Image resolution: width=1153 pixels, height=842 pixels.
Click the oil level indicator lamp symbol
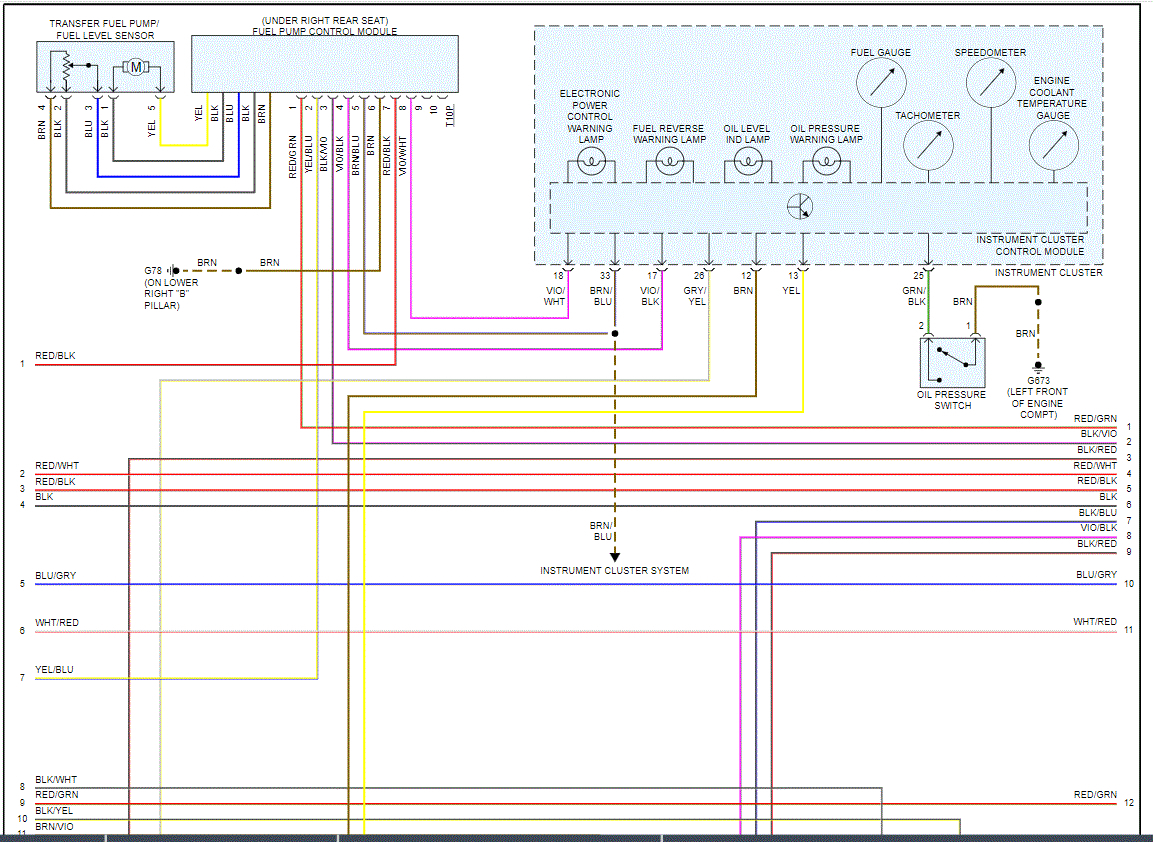(748, 160)
